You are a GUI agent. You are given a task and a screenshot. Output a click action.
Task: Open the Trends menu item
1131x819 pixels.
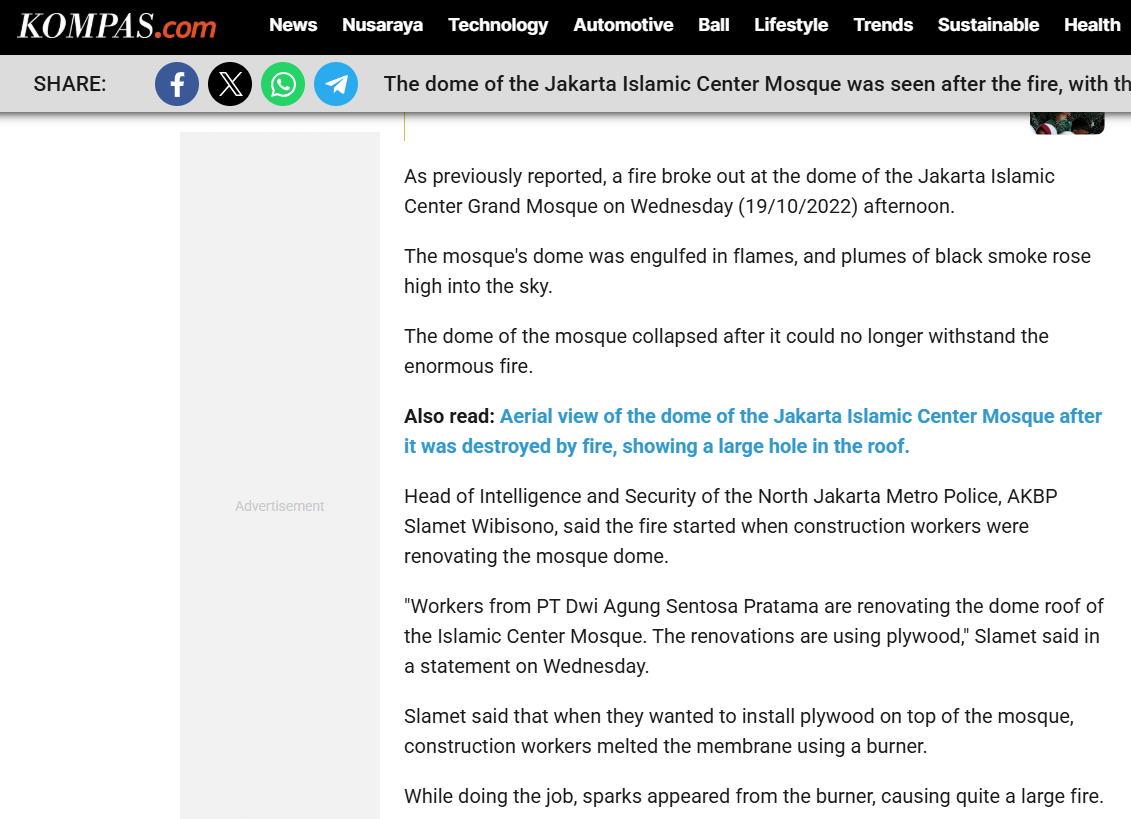[x=883, y=25]
